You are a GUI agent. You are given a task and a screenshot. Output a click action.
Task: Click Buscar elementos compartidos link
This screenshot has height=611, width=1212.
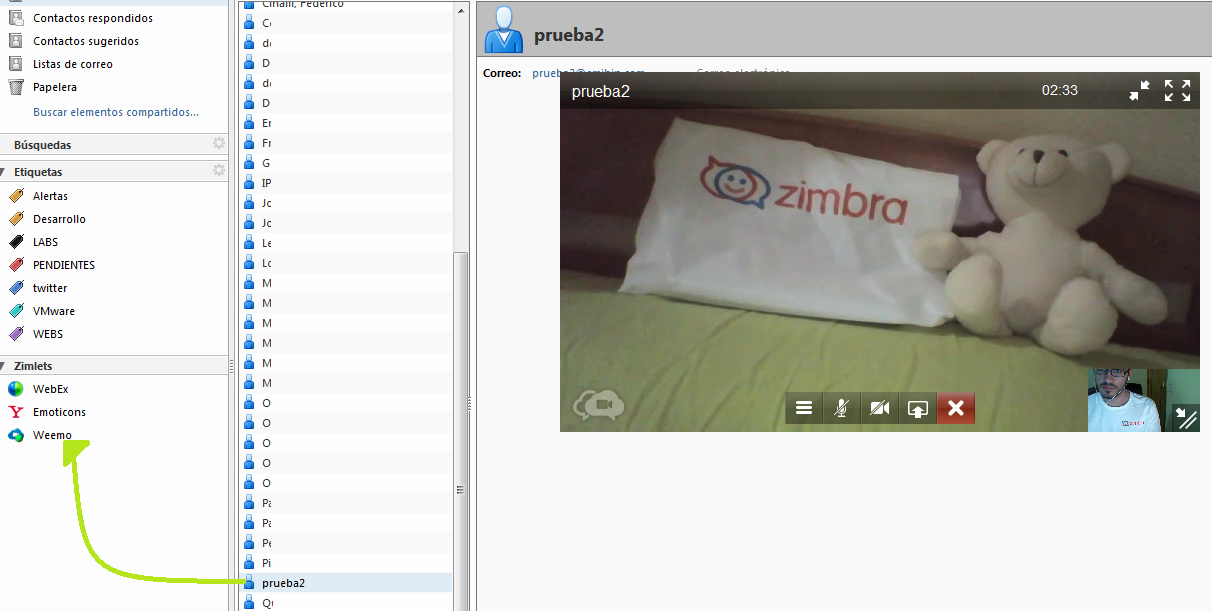click(116, 112)
